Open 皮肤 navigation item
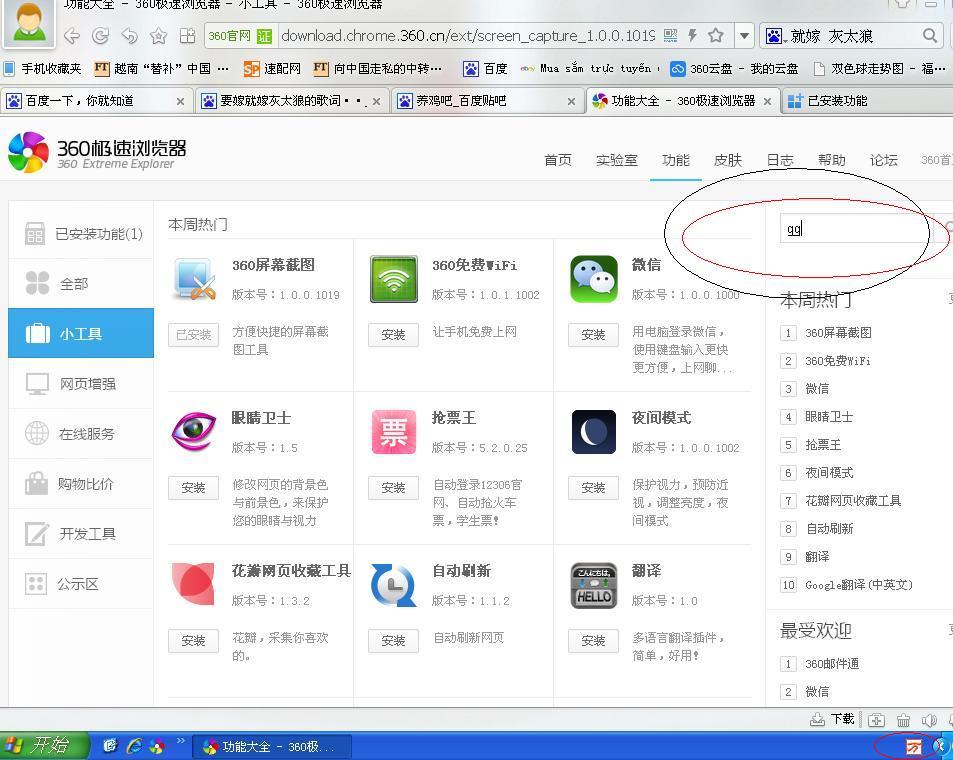 pos(728,160)
